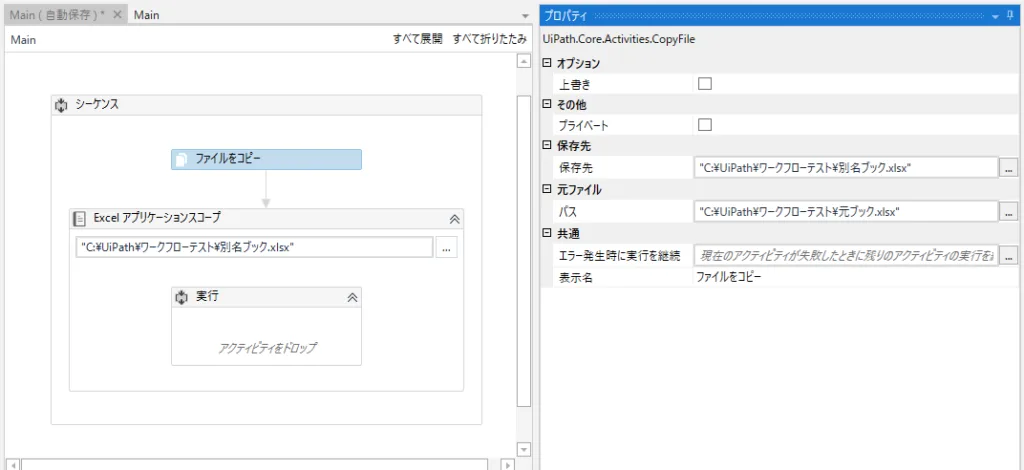Switch to the Main tab
The width and height of the screenshot is (1024, 470).
point(147,15)
